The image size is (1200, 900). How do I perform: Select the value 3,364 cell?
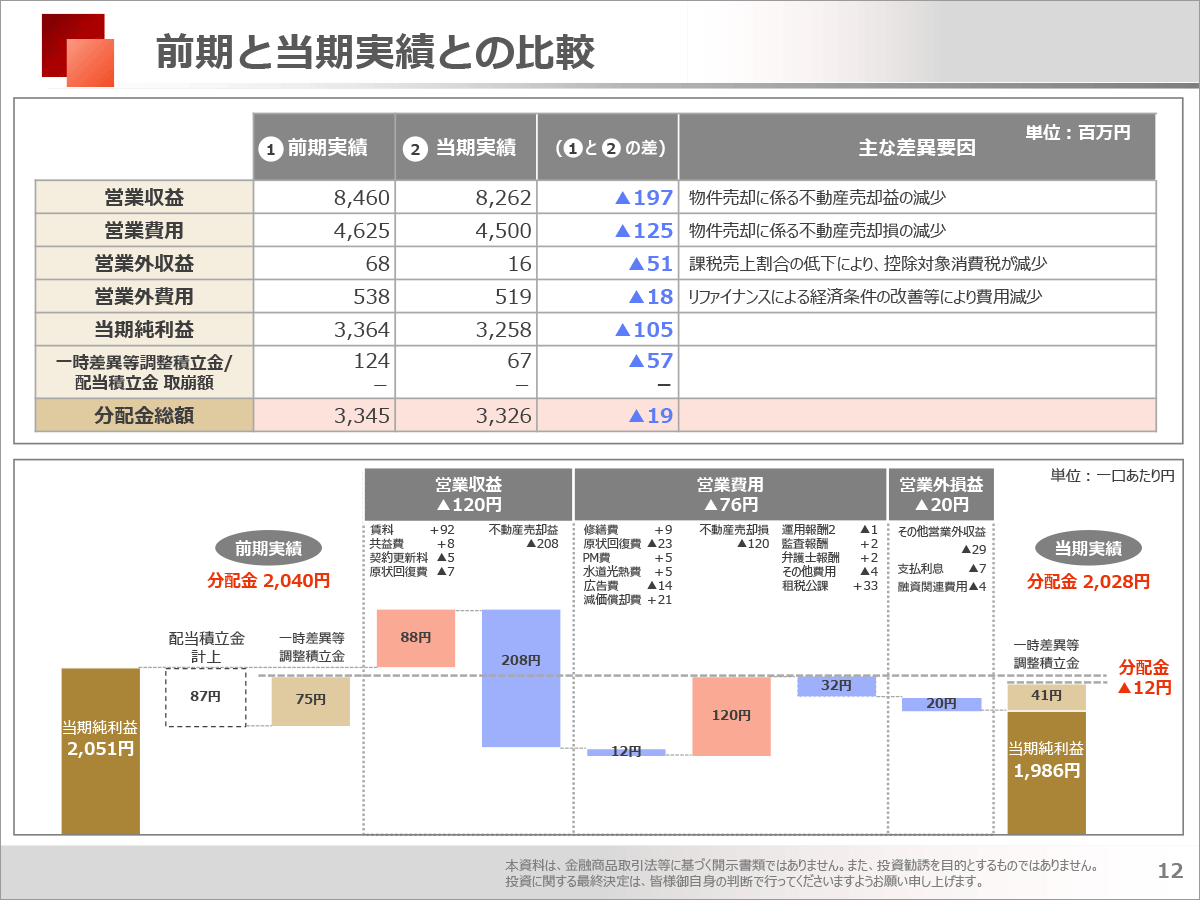324,329
